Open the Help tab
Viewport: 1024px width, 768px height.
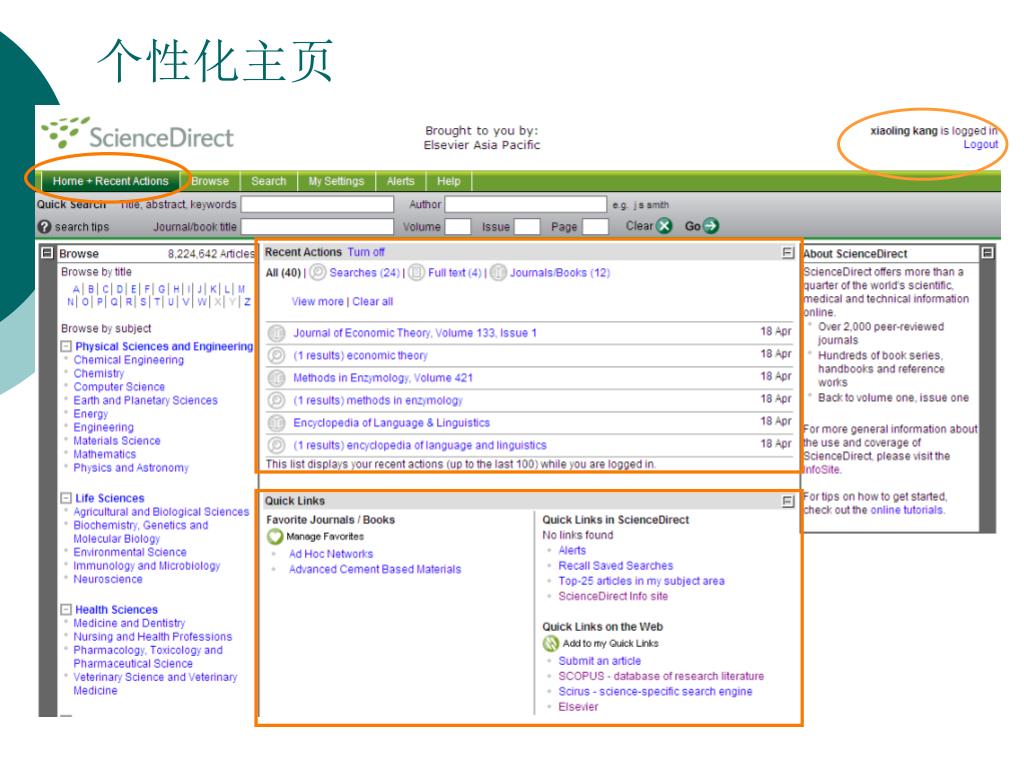[x=449, y=181]
